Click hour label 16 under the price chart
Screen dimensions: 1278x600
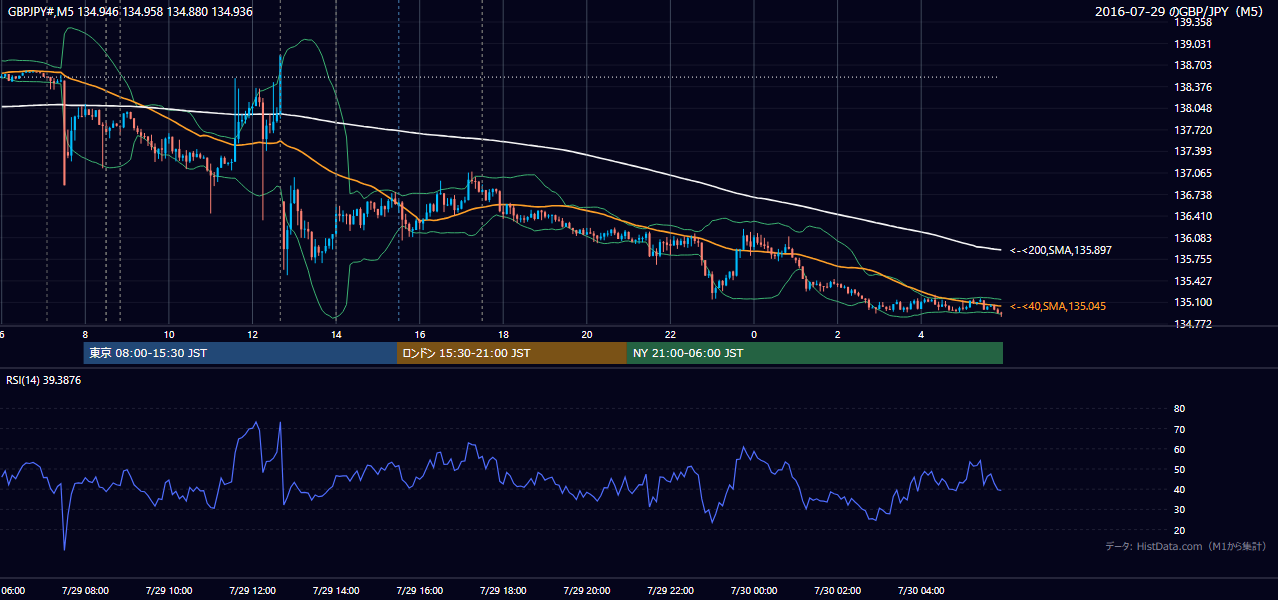(420, 335)
